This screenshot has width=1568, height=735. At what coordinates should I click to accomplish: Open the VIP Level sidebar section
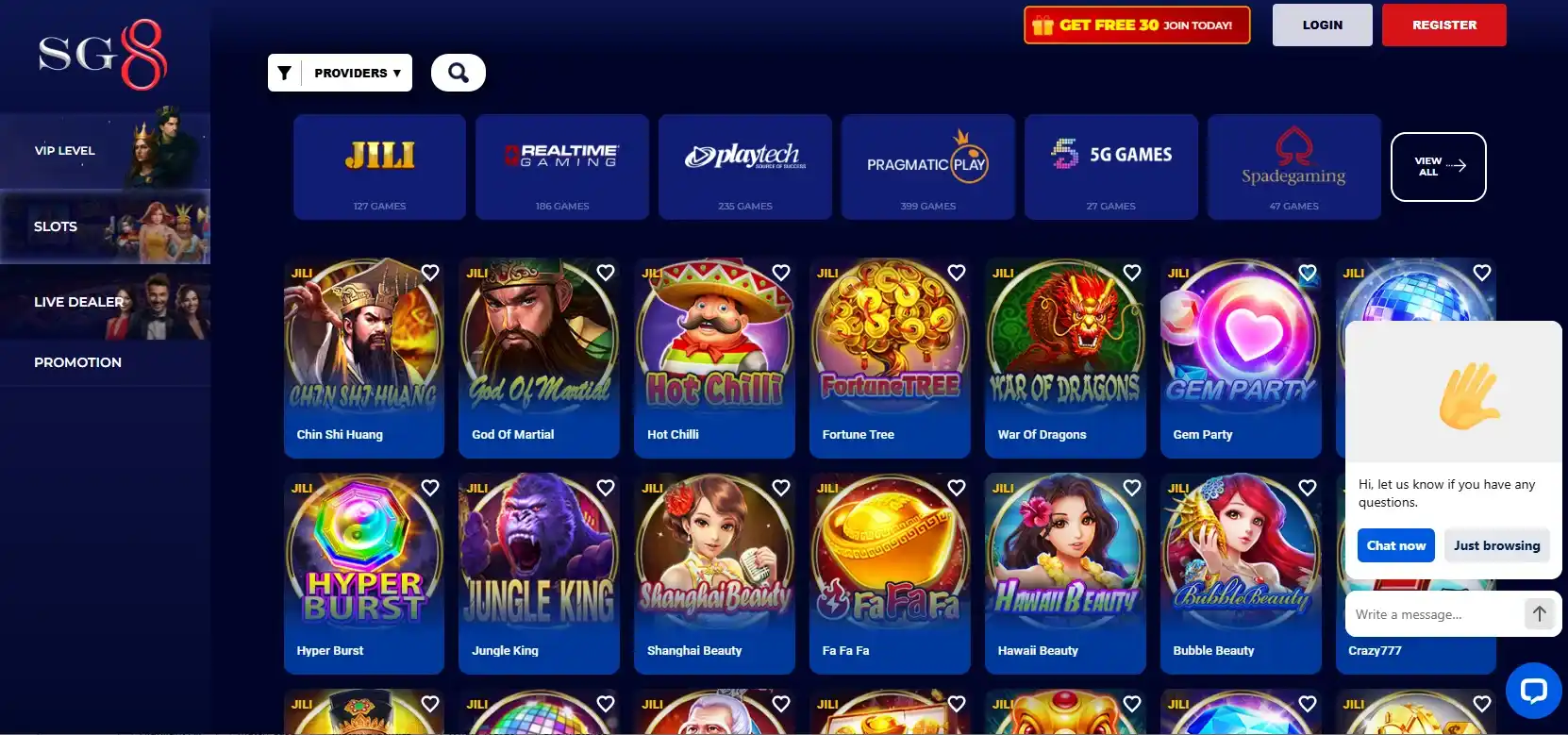click(105, 151)
